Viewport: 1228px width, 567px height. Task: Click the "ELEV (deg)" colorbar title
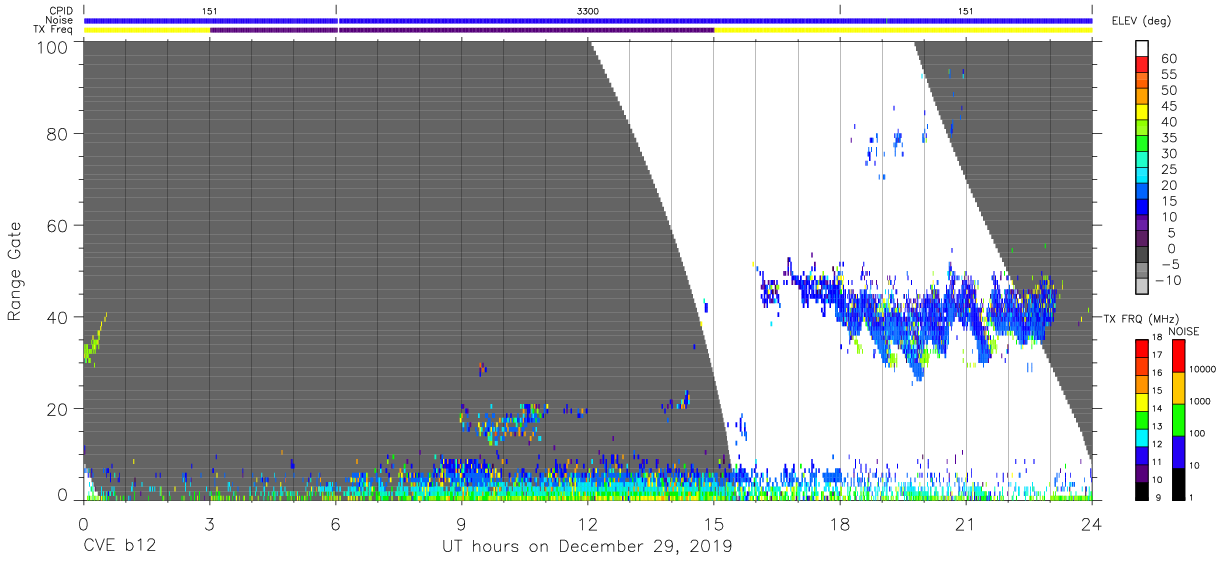point(1142,21)
